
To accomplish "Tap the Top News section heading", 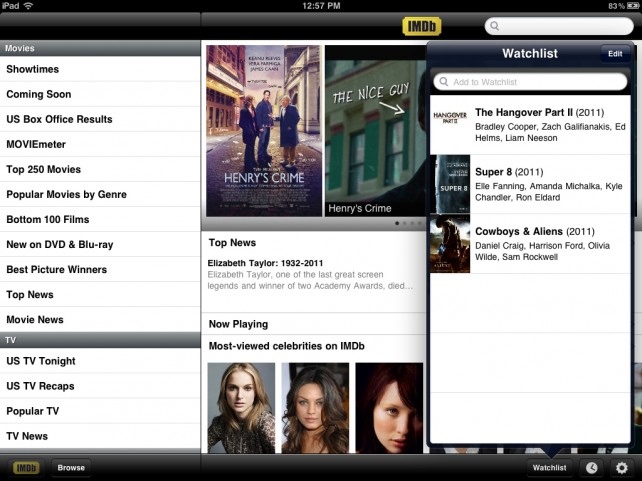I will pyautogui.click(x=232, y=243).
